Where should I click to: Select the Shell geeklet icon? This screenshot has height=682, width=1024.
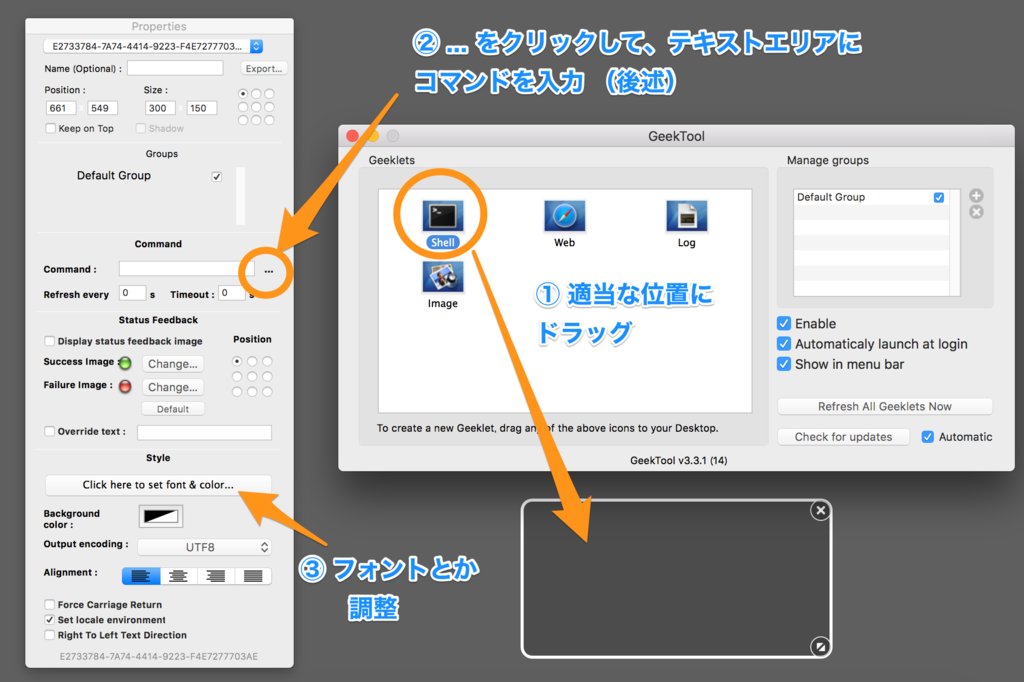point(443,216)
